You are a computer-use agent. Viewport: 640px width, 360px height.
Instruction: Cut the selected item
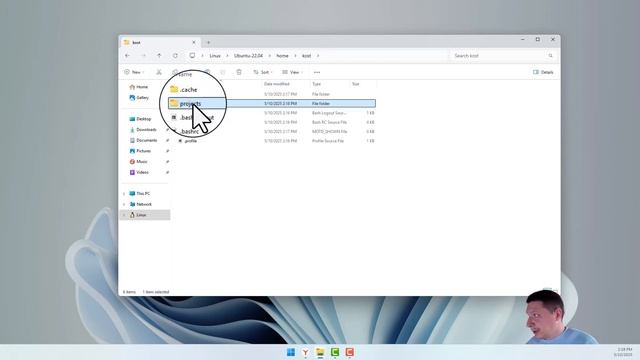coord(159,72)
